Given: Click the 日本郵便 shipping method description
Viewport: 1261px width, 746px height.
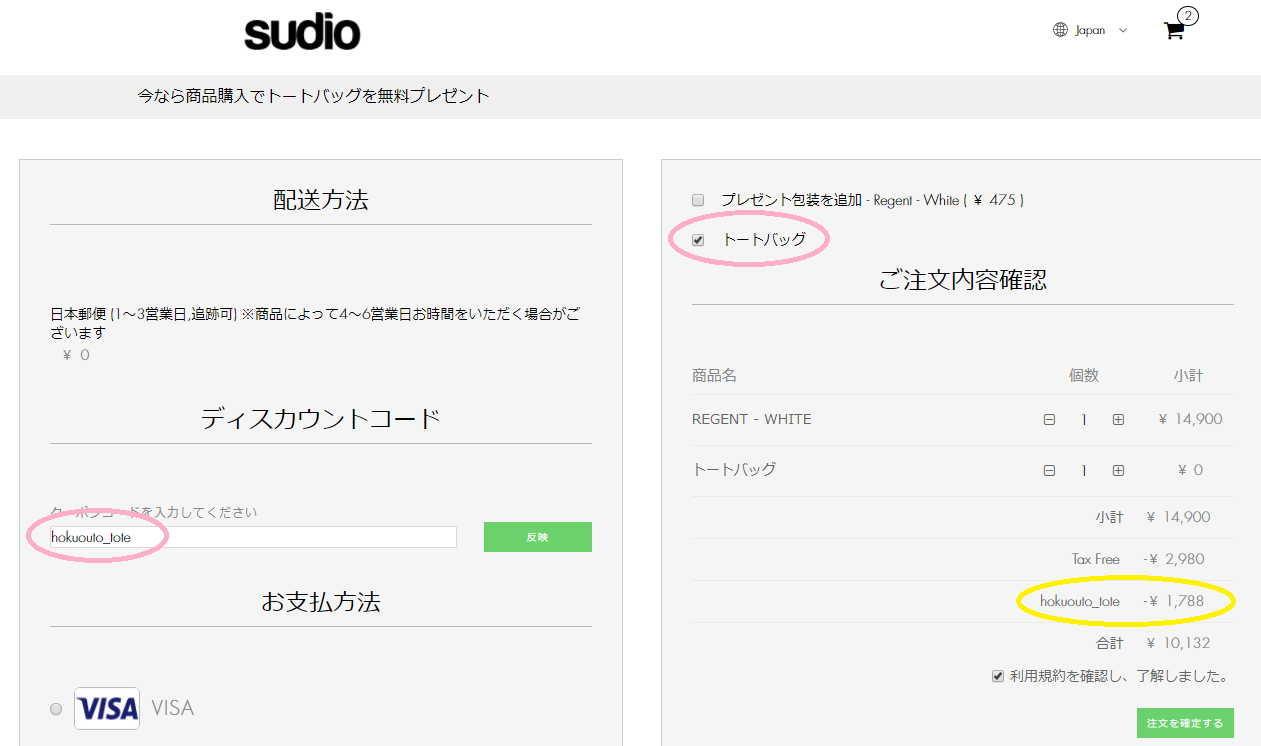Looking at the screenshot, I should [316, 323].
